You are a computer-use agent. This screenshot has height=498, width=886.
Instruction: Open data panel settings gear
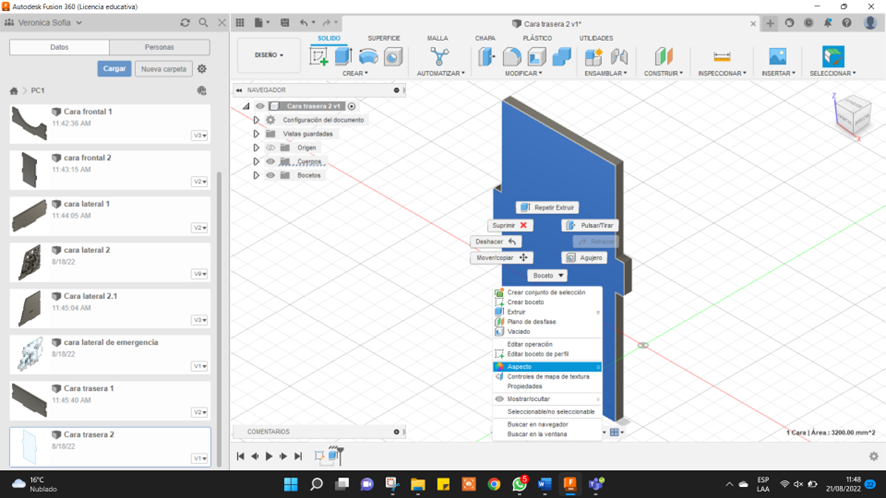202,69
